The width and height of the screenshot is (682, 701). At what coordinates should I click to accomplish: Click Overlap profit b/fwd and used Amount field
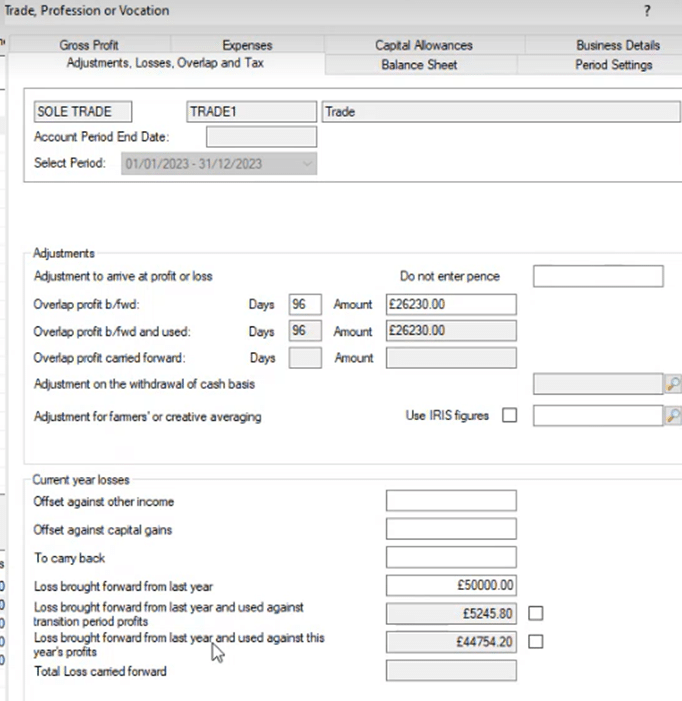pos(451,331)
